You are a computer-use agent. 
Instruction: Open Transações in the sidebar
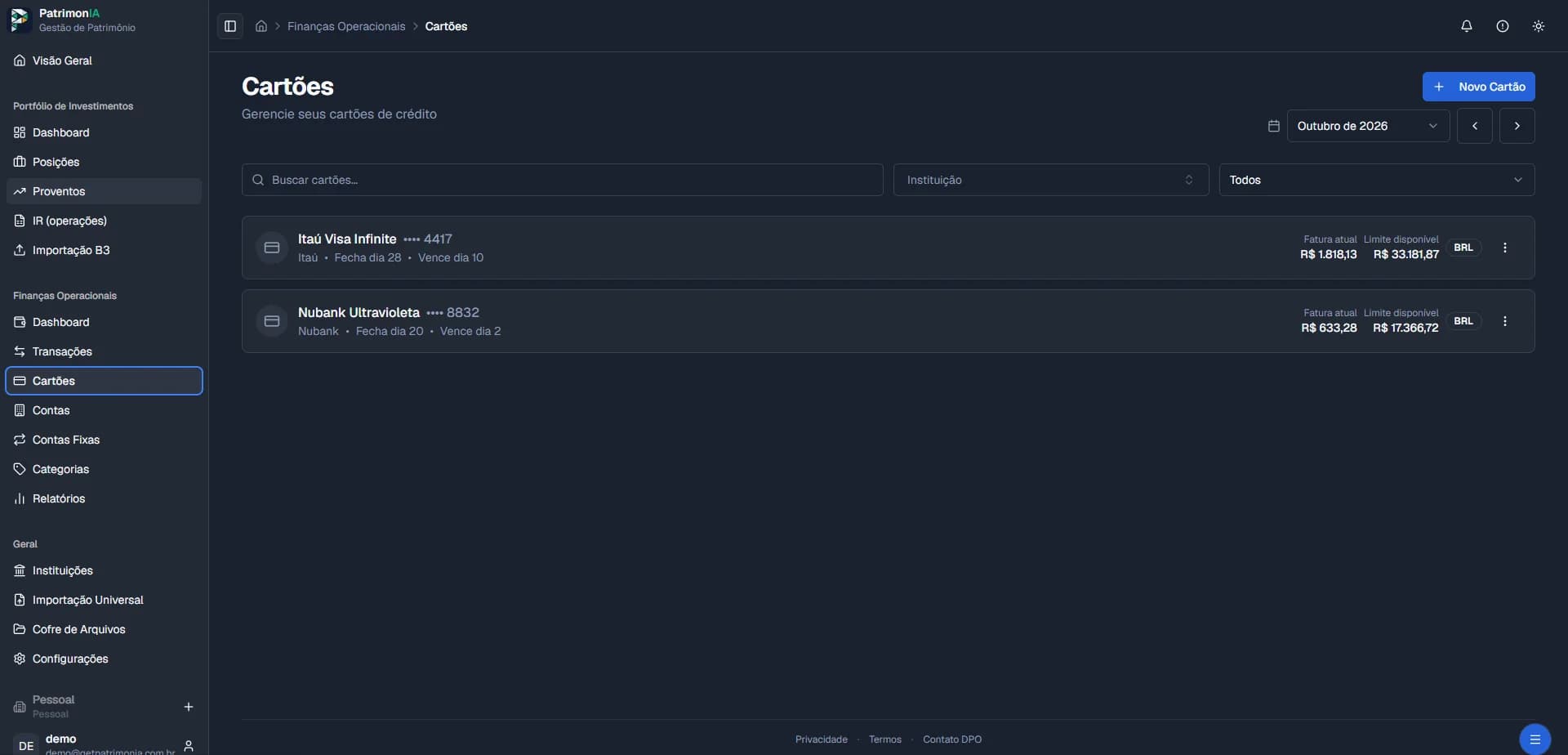[x=104, y=351]
